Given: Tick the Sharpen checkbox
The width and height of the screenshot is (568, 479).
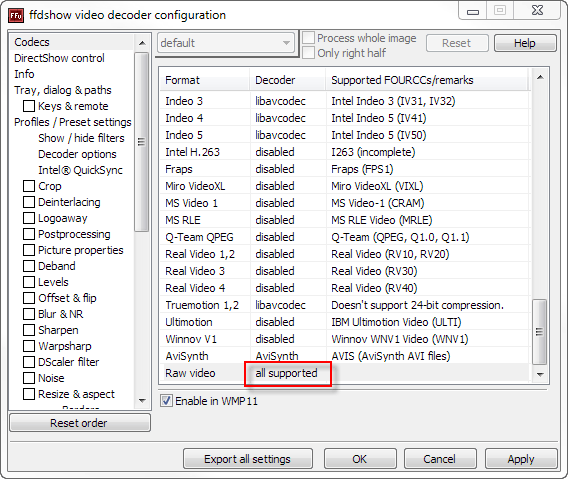Looking at the screenshot, I should point(29,330).
